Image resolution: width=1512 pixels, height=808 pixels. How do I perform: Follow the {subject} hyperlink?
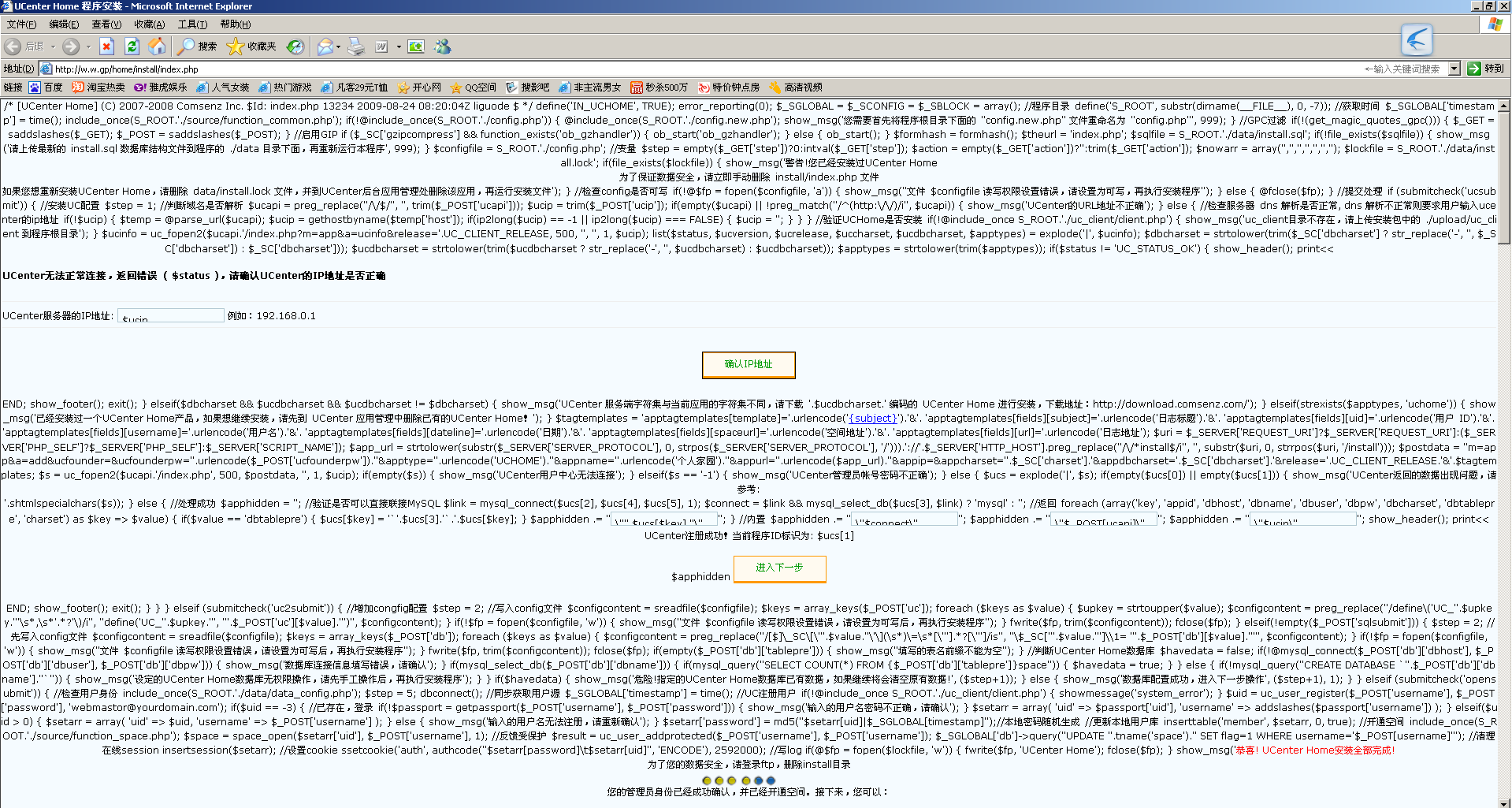(872, 419)
